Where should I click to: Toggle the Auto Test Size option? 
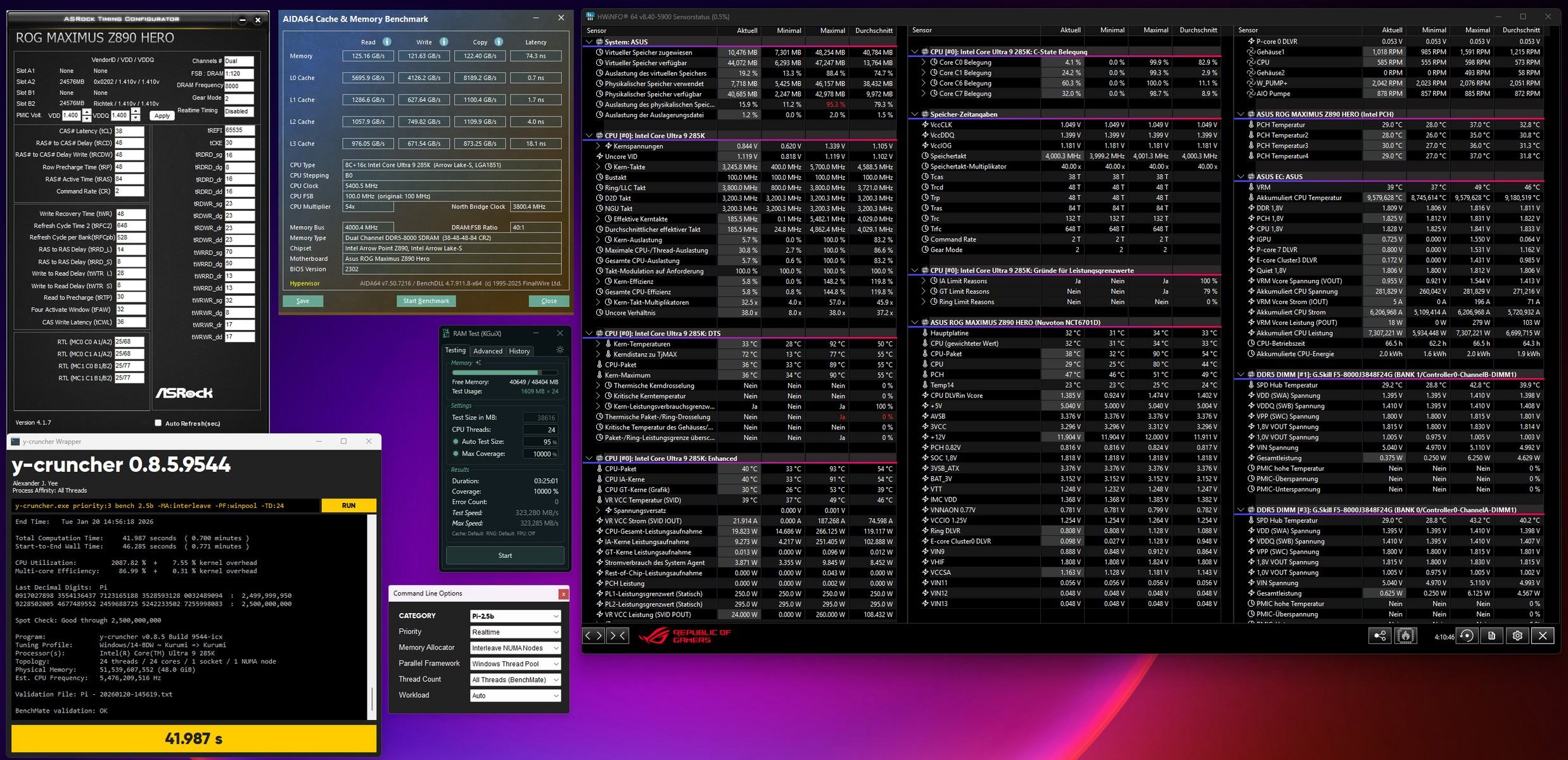(x=456, y=441)
